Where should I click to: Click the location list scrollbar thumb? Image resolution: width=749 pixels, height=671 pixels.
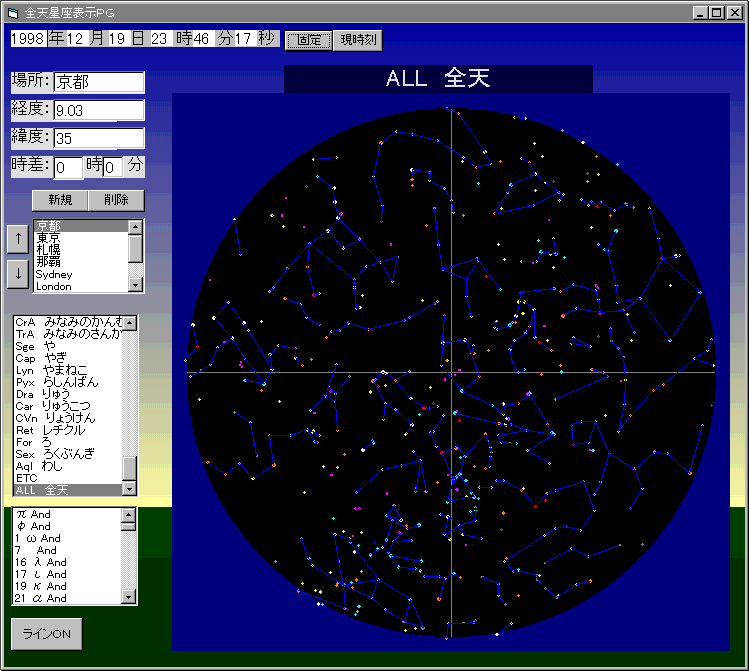(x=136, y=249)
